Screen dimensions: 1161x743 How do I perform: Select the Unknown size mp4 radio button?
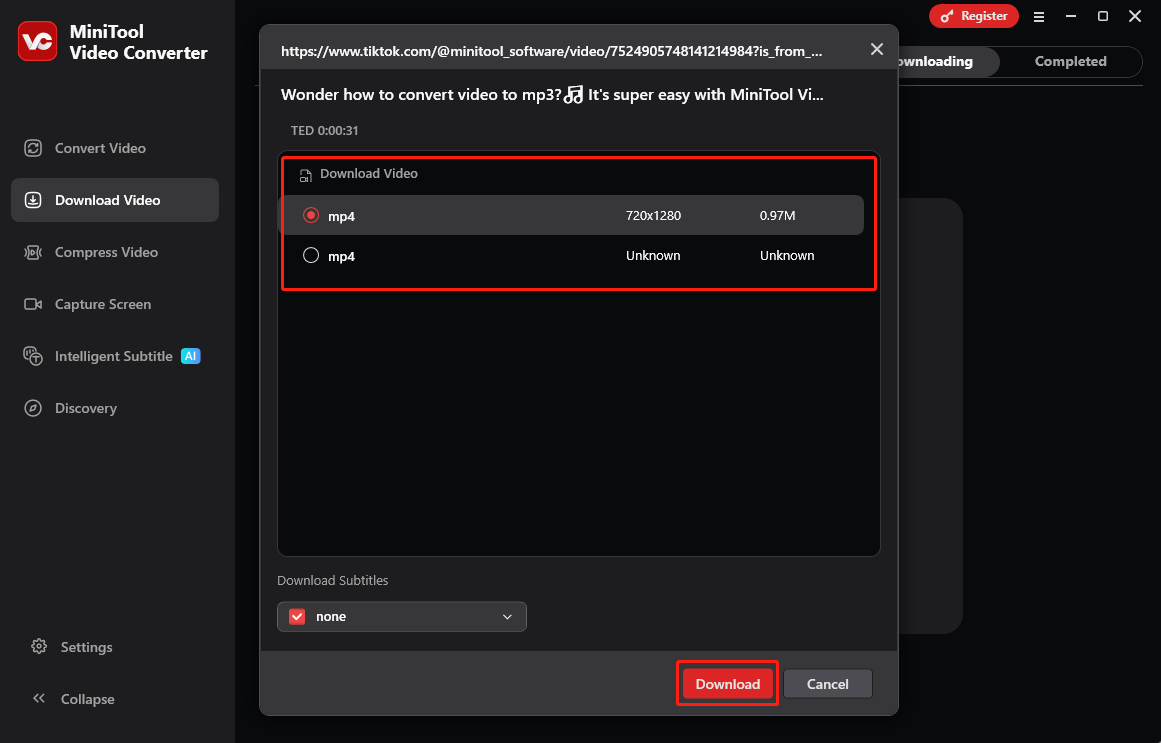(311, 255)
